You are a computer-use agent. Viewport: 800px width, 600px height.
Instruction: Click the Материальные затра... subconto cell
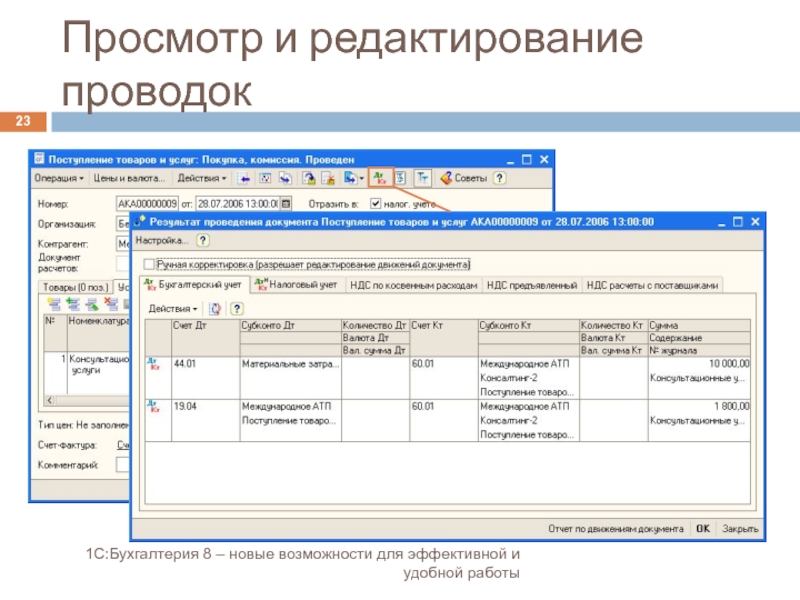tap(290, 364)
